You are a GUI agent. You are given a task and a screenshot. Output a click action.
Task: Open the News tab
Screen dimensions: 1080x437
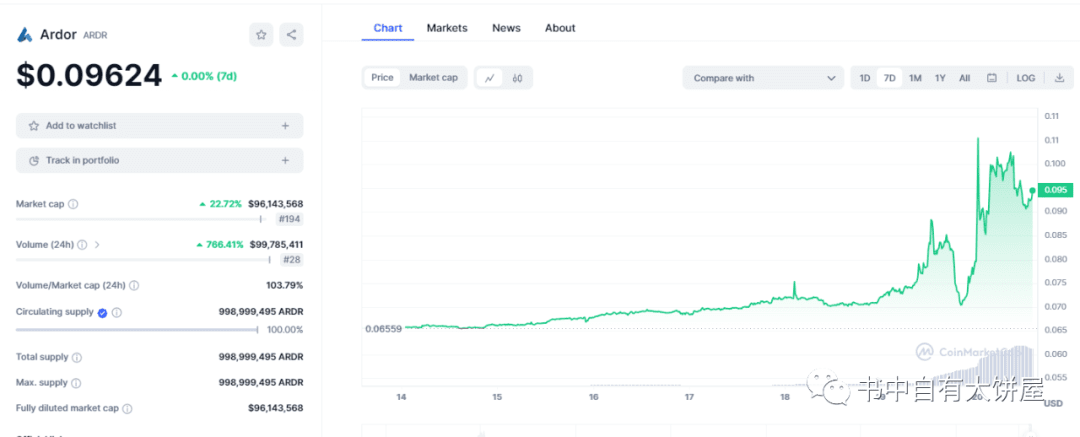click(x=506, y=28)
